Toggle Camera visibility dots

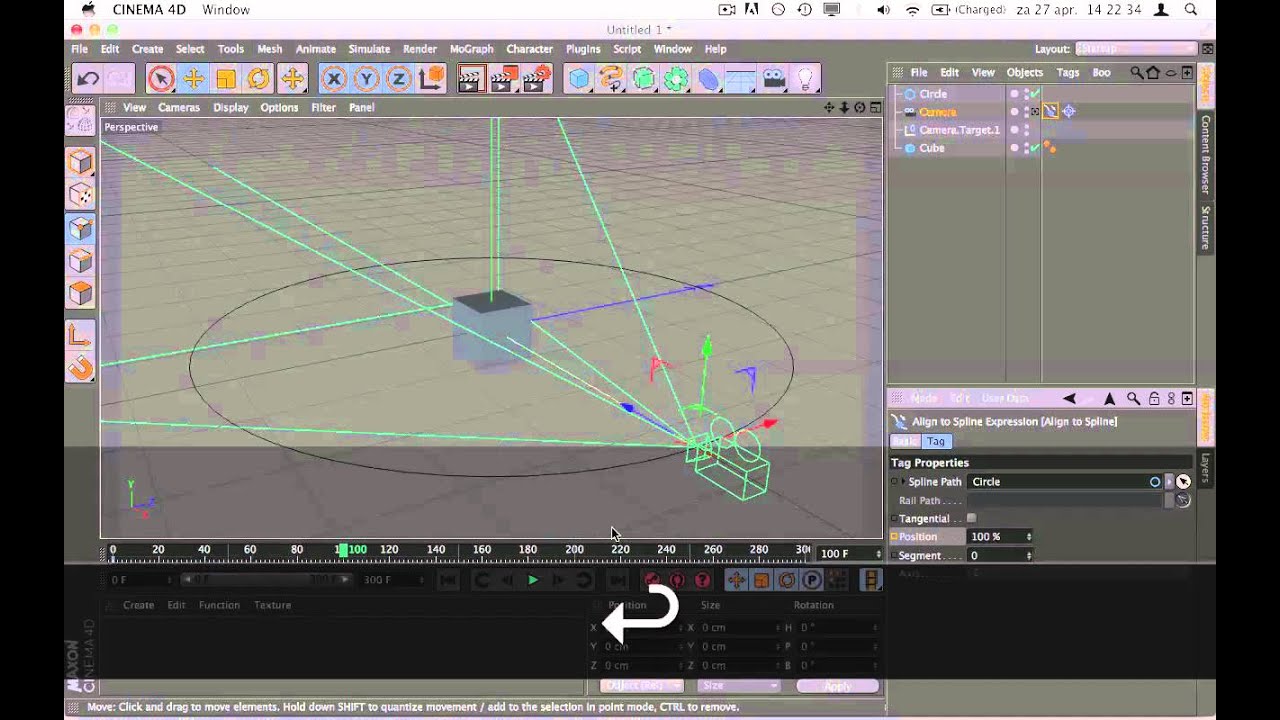click(x=1025, y=112)
